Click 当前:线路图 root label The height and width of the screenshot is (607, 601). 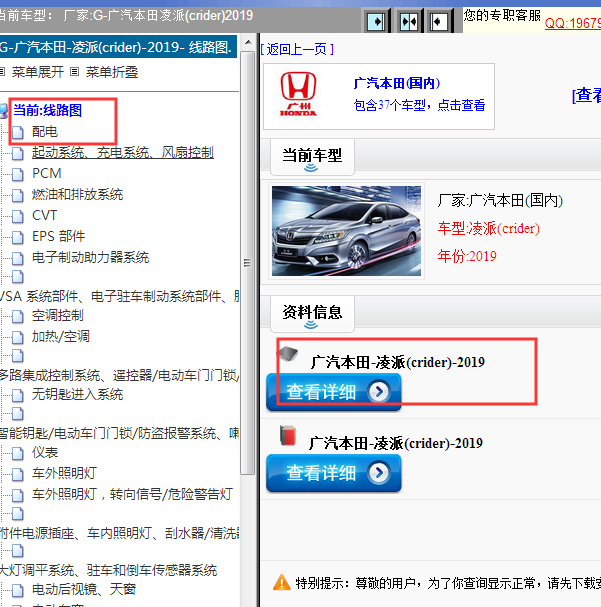(x=47, y=110)
